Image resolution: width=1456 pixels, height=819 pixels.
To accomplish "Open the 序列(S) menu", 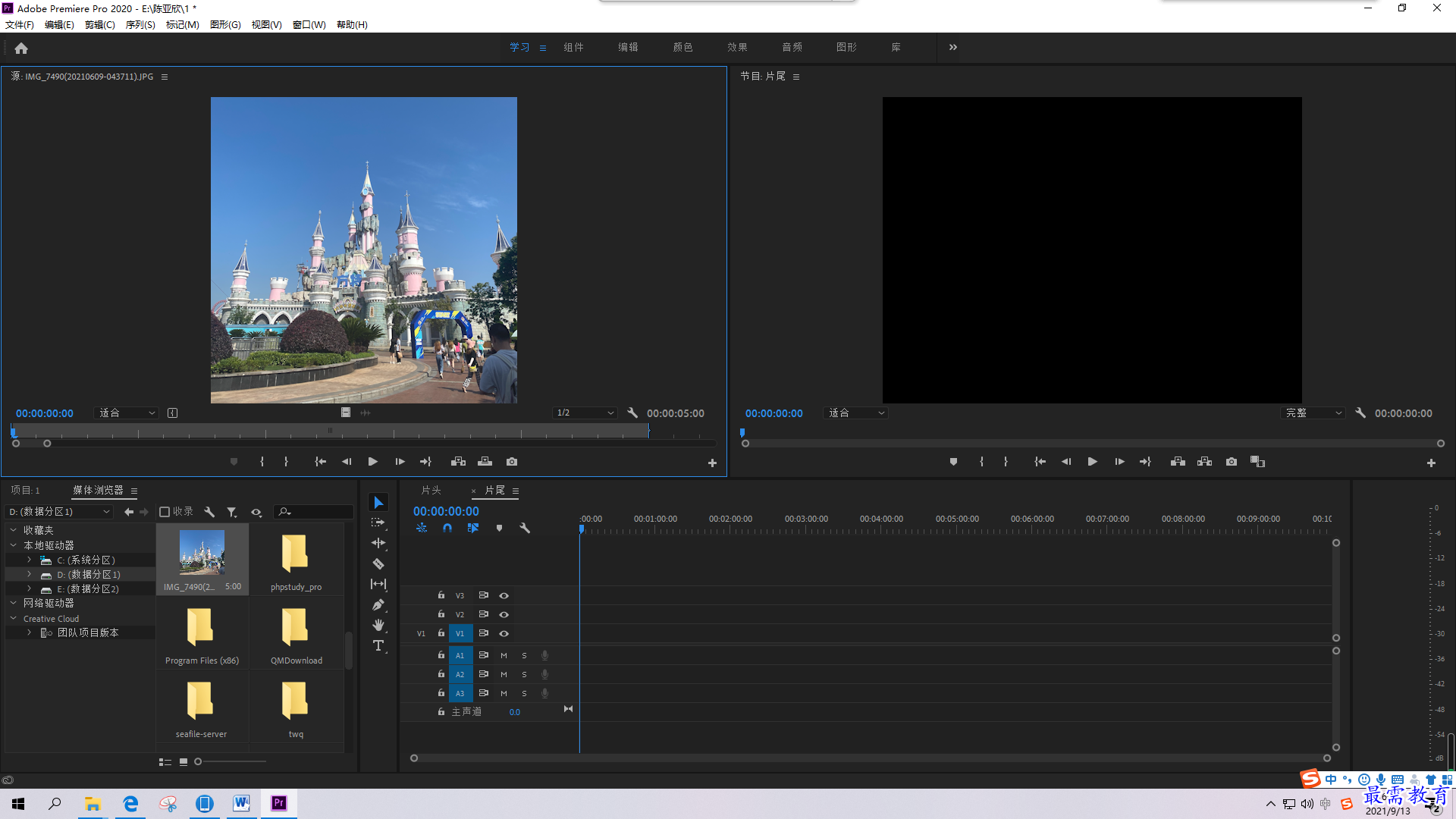I will tap(140, 24).
